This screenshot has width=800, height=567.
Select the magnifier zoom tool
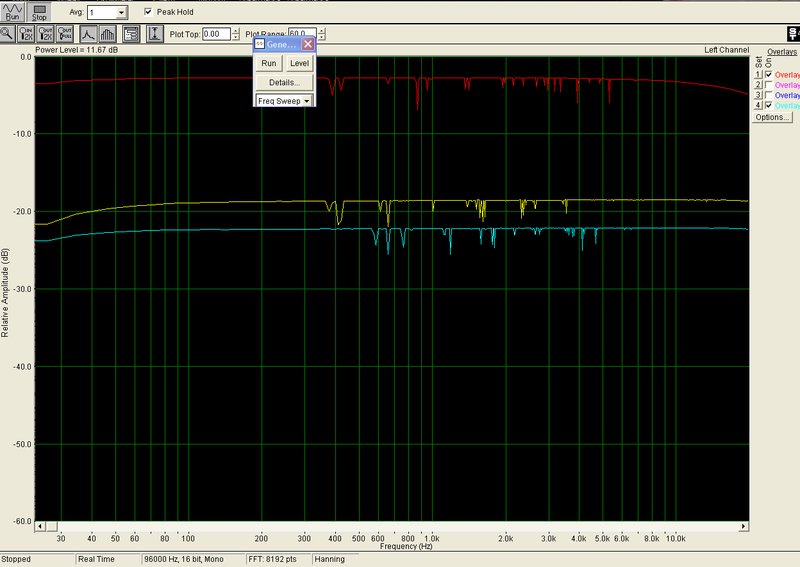point(7,34)
